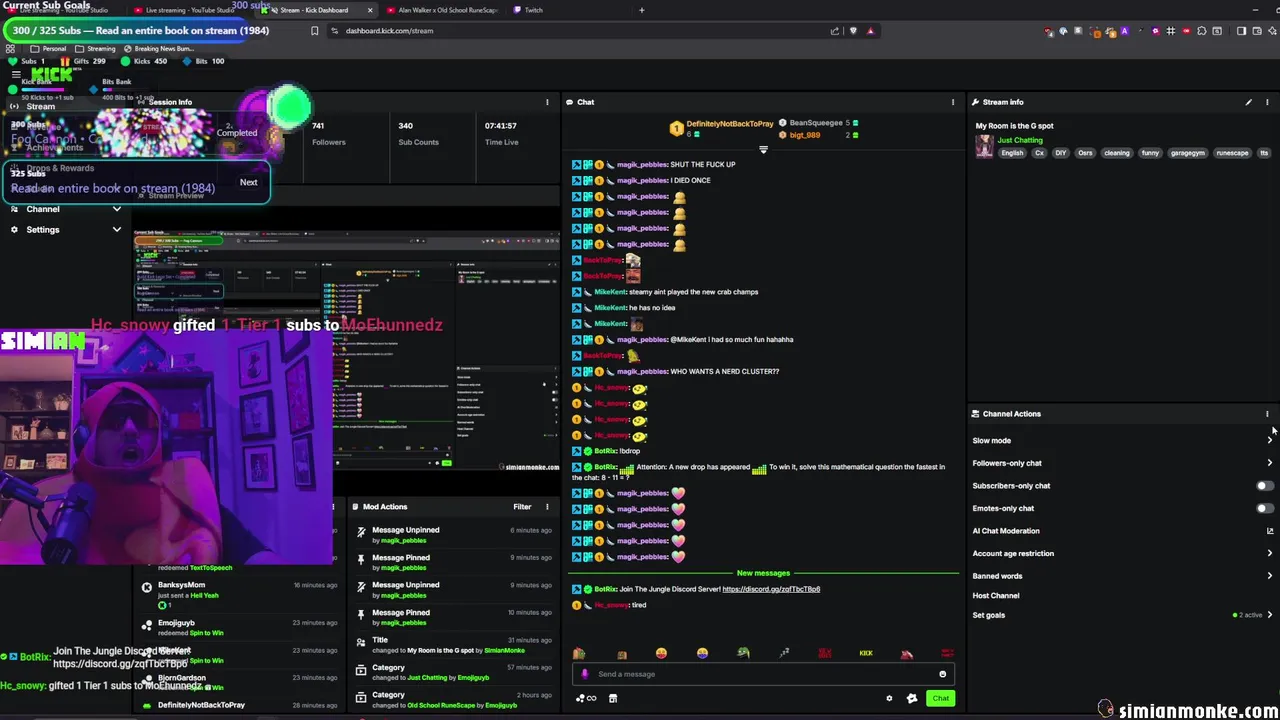
Task: Click Next in the goals overlay
Action: 248,182
